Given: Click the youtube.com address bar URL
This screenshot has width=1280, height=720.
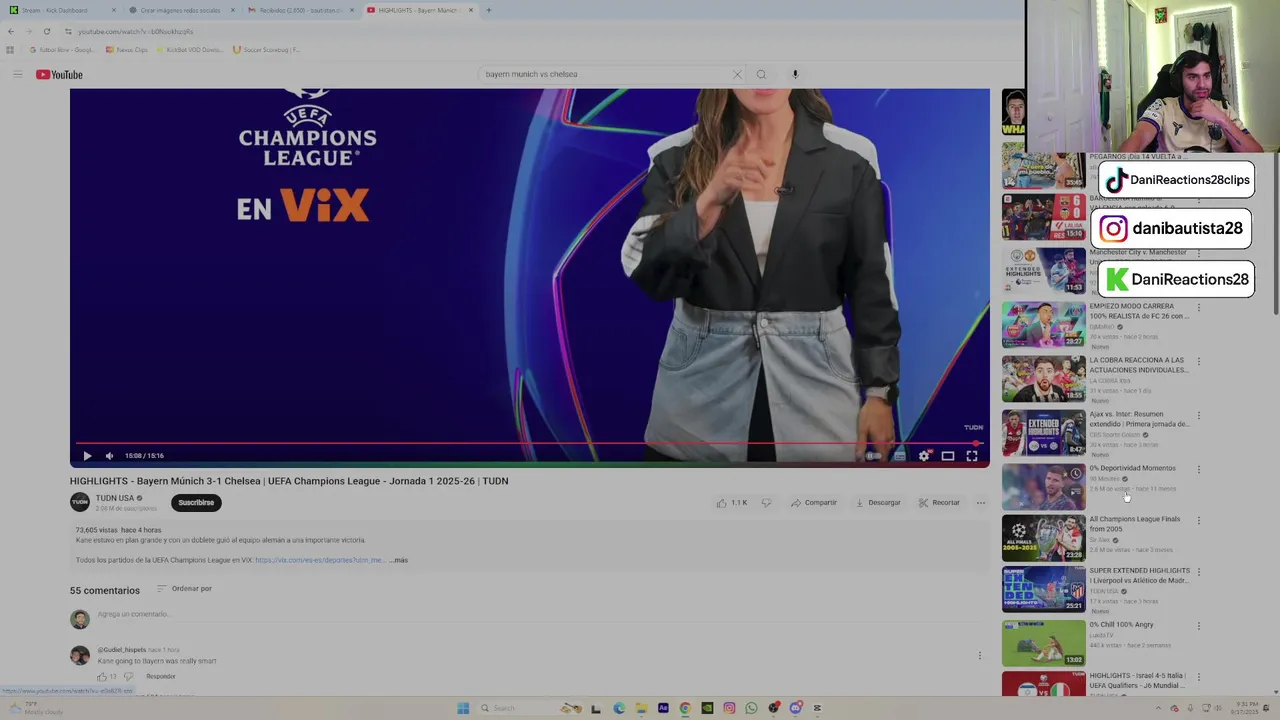Looking at the screenshot, I should click(x=137, y=31).
